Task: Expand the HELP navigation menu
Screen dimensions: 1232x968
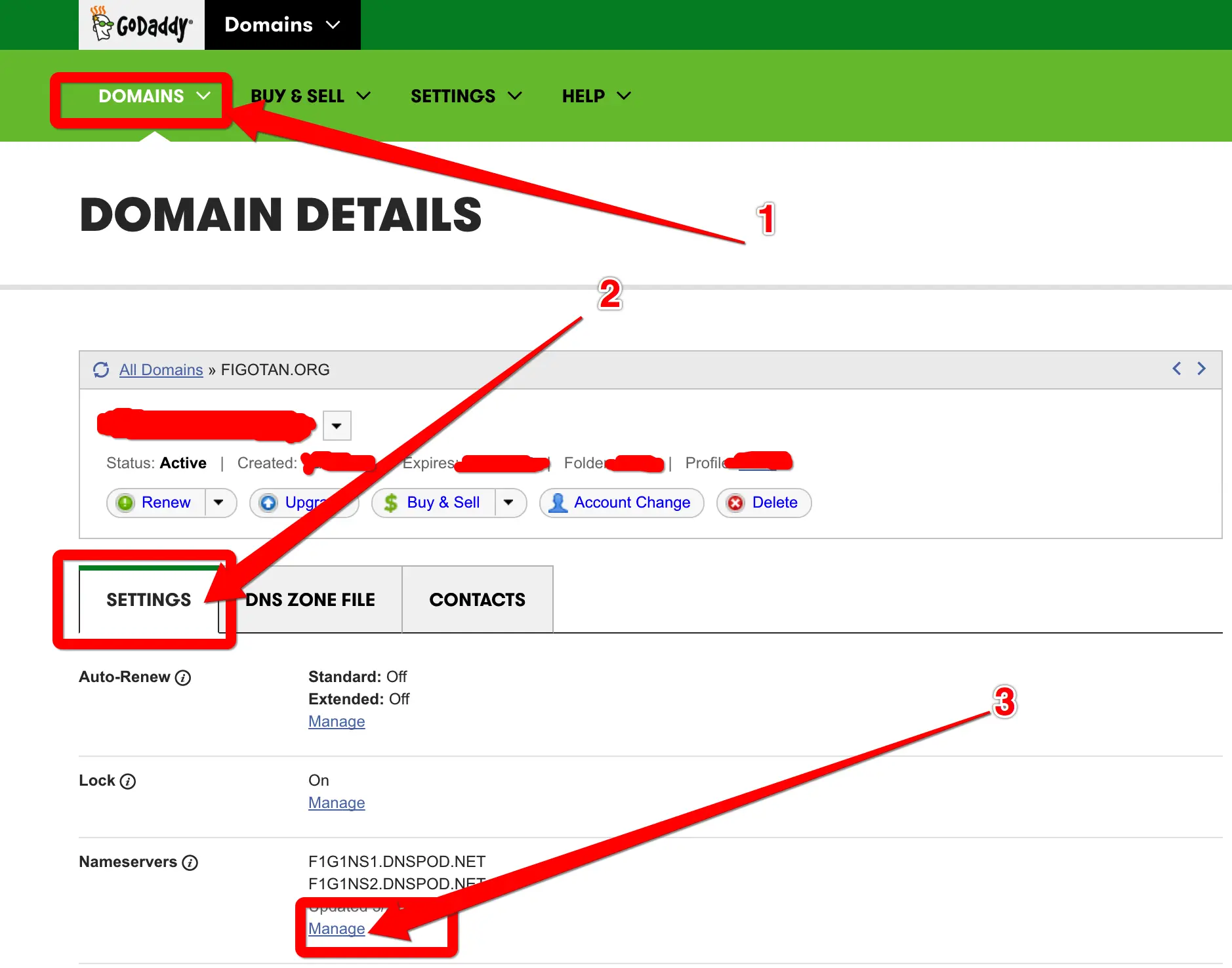Action: coord(596,96)
